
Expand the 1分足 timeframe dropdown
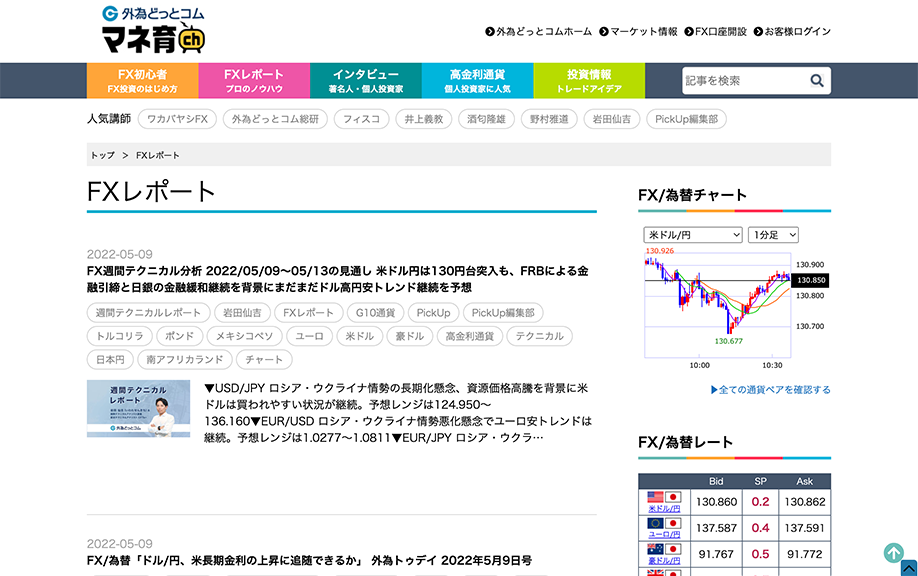pyautogui.click(x=773, y=235)
